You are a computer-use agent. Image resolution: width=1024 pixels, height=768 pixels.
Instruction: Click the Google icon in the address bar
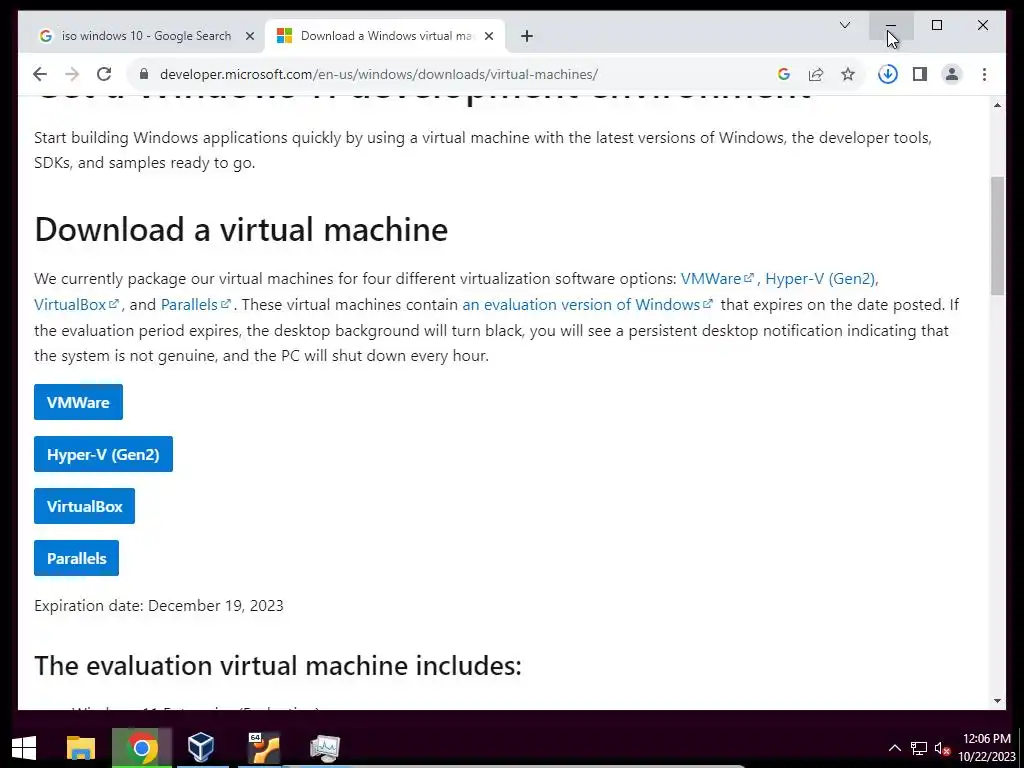[x=784, y=74]
